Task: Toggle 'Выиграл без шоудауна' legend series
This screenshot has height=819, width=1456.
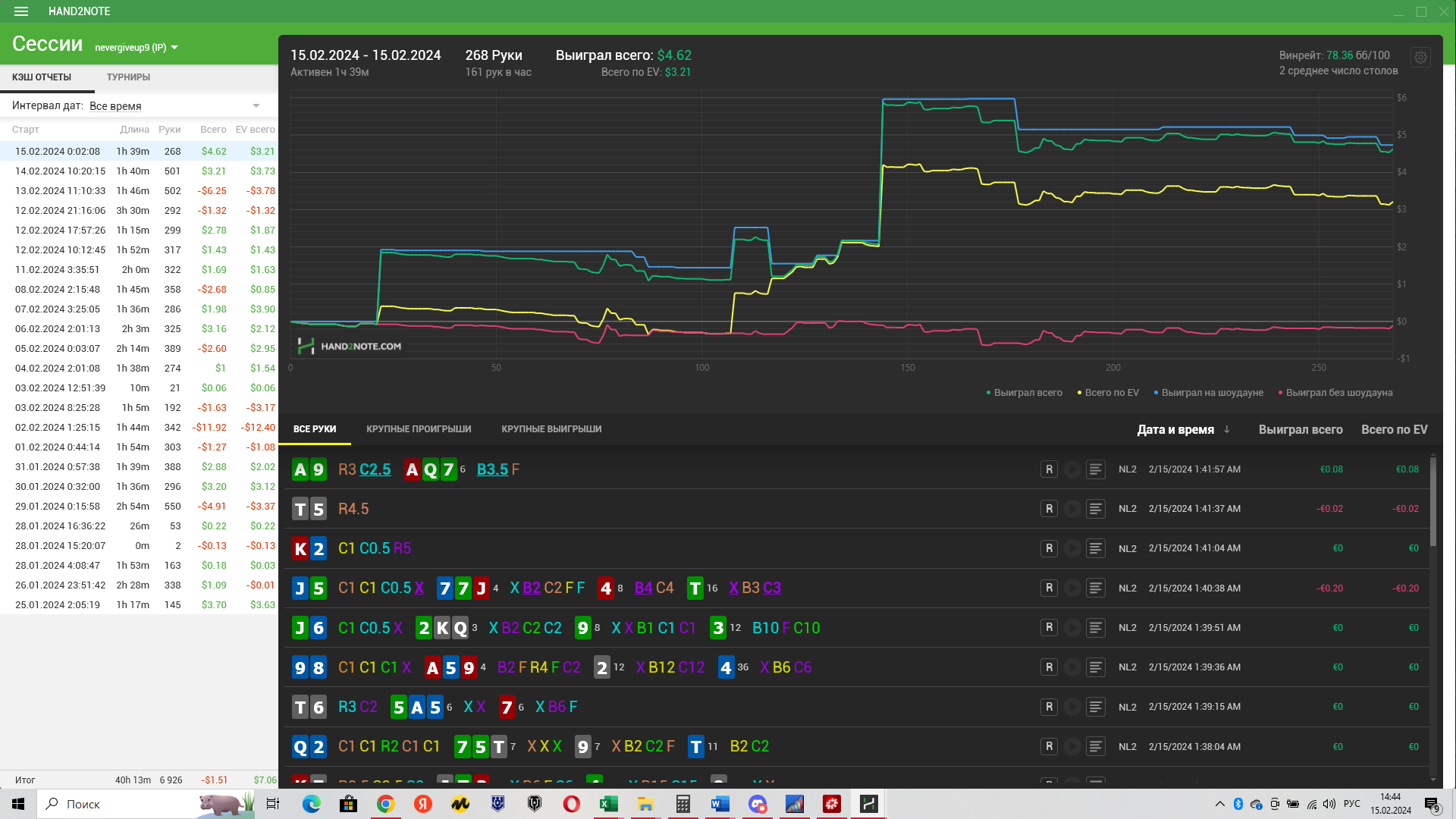Action: pos(1335,393)
